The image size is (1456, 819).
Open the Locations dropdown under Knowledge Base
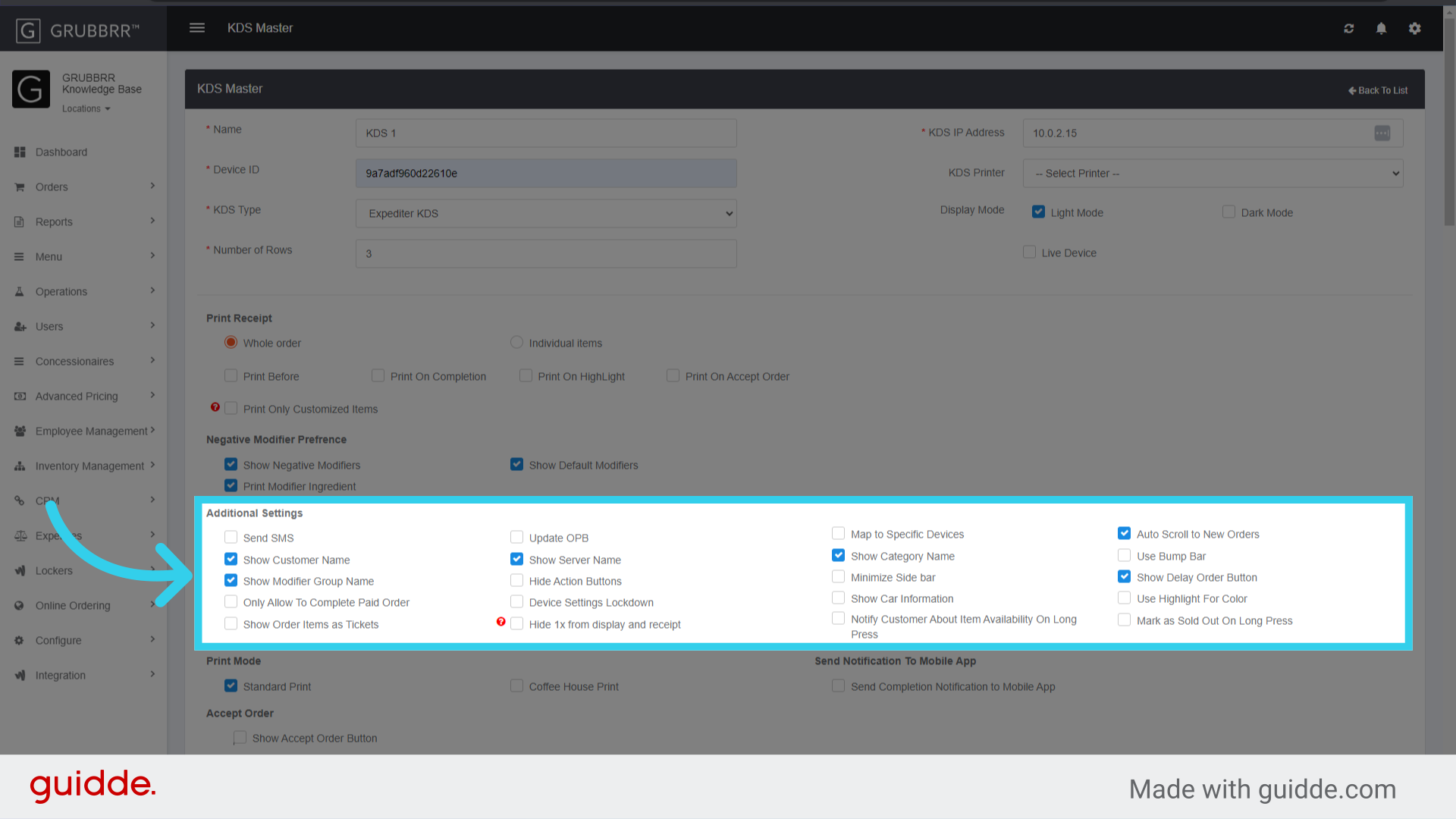coord(86,109)
